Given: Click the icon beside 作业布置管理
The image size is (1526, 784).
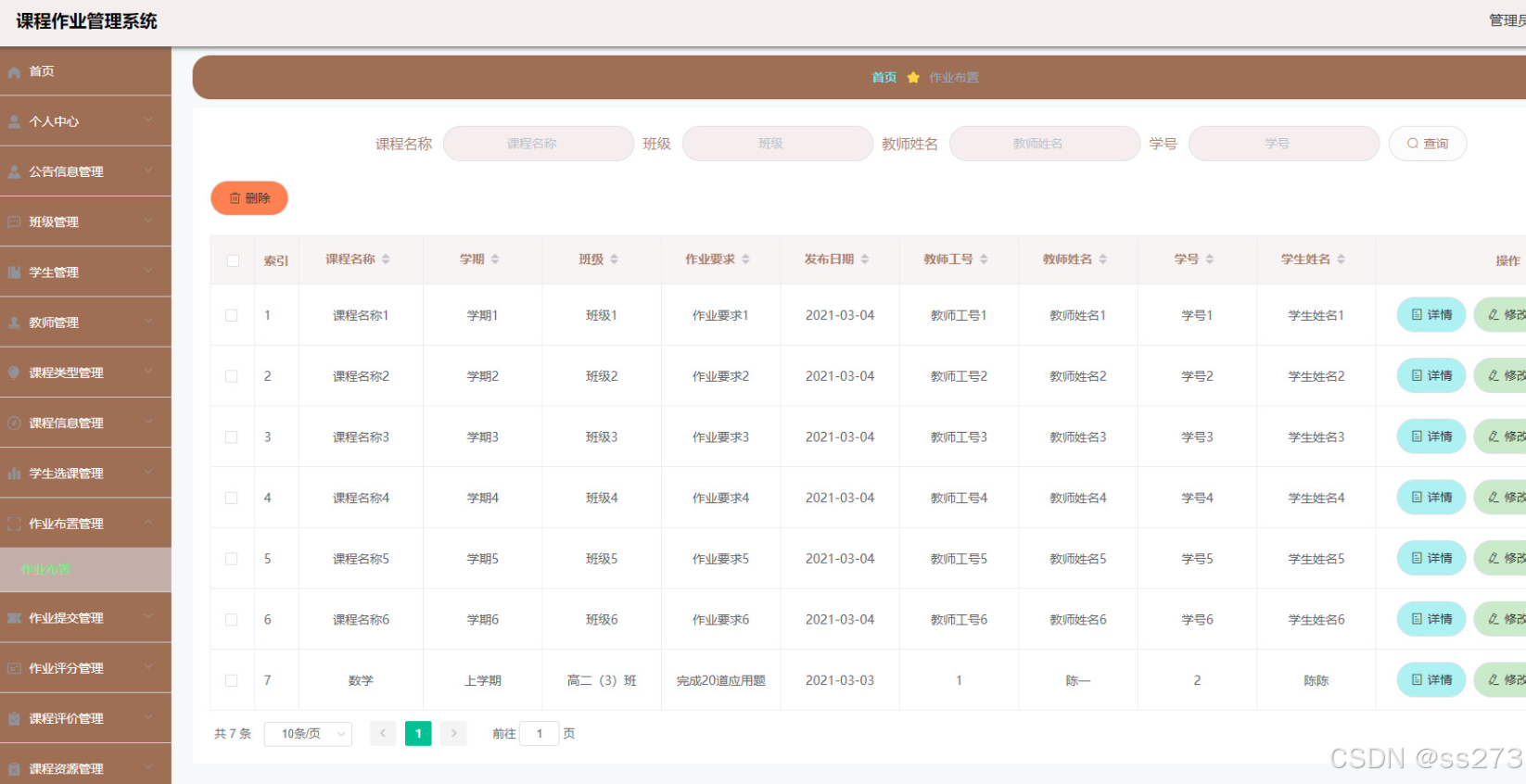Looking at the screenshot, I should point(14,525).
